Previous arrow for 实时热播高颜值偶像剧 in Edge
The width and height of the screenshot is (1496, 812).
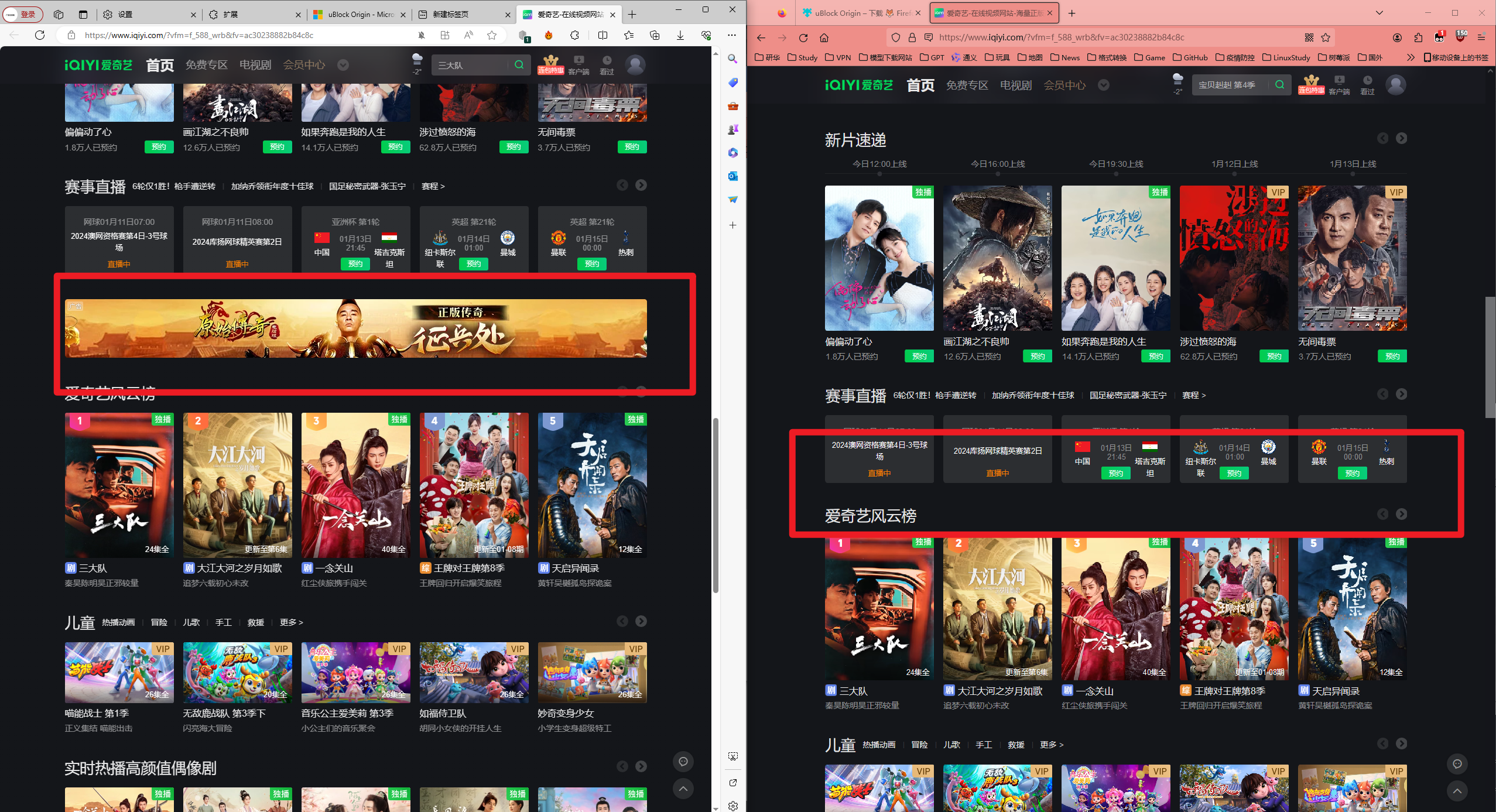[622, 766]
